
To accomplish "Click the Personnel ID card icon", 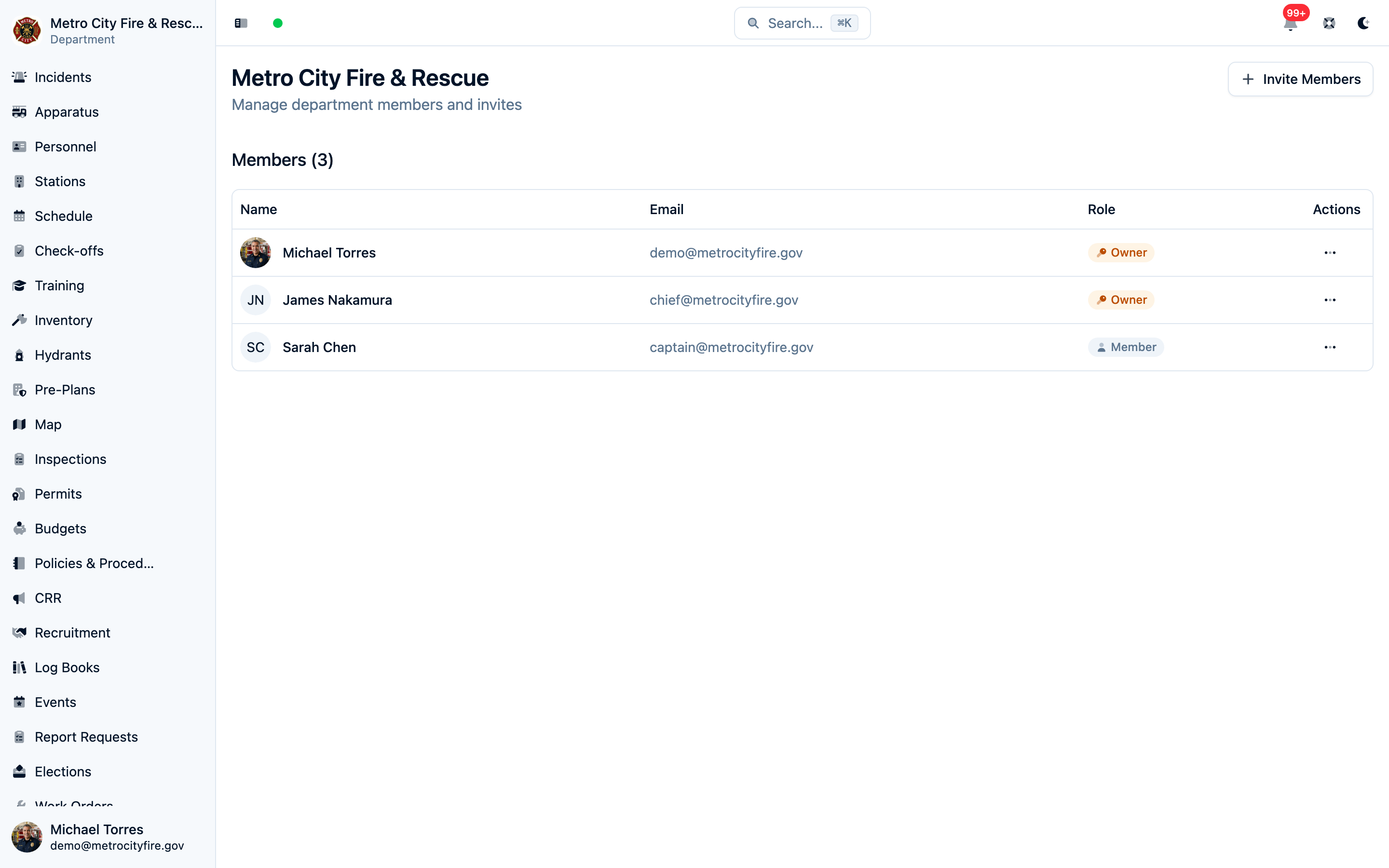I will point(19,147).
